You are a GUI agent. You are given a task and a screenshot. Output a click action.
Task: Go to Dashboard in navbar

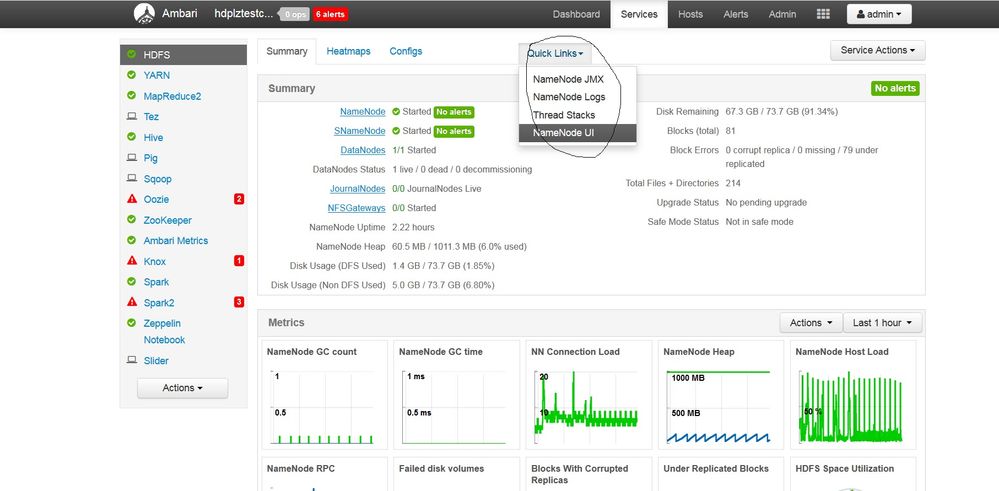(576, 14)
